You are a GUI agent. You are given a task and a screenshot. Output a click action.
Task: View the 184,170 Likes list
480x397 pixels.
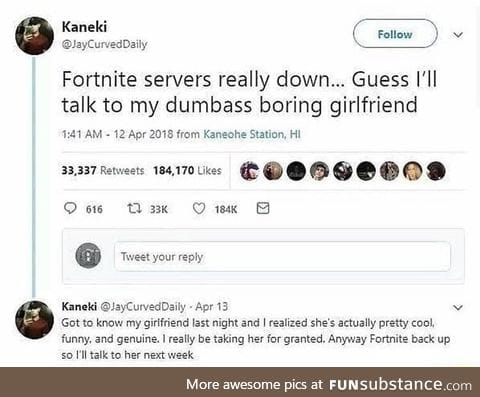(x=187, y=171)
